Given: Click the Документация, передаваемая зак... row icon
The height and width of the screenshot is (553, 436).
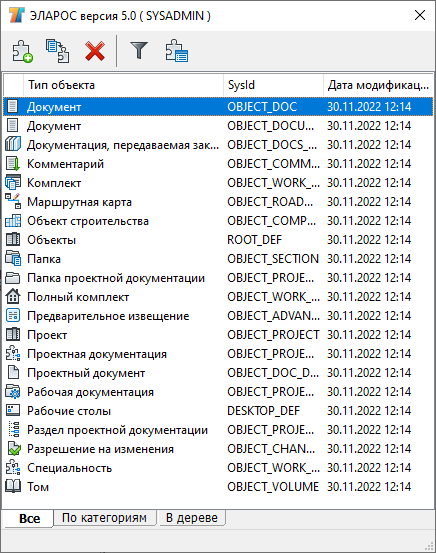Looking at the screenshot, I should 13,145.
